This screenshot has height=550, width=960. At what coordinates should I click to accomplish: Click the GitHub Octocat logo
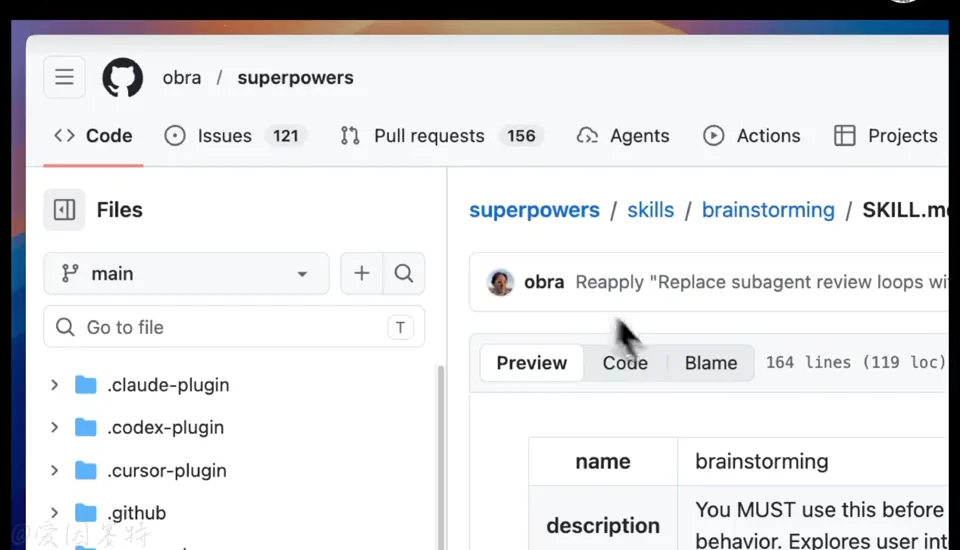pos(122,77)
